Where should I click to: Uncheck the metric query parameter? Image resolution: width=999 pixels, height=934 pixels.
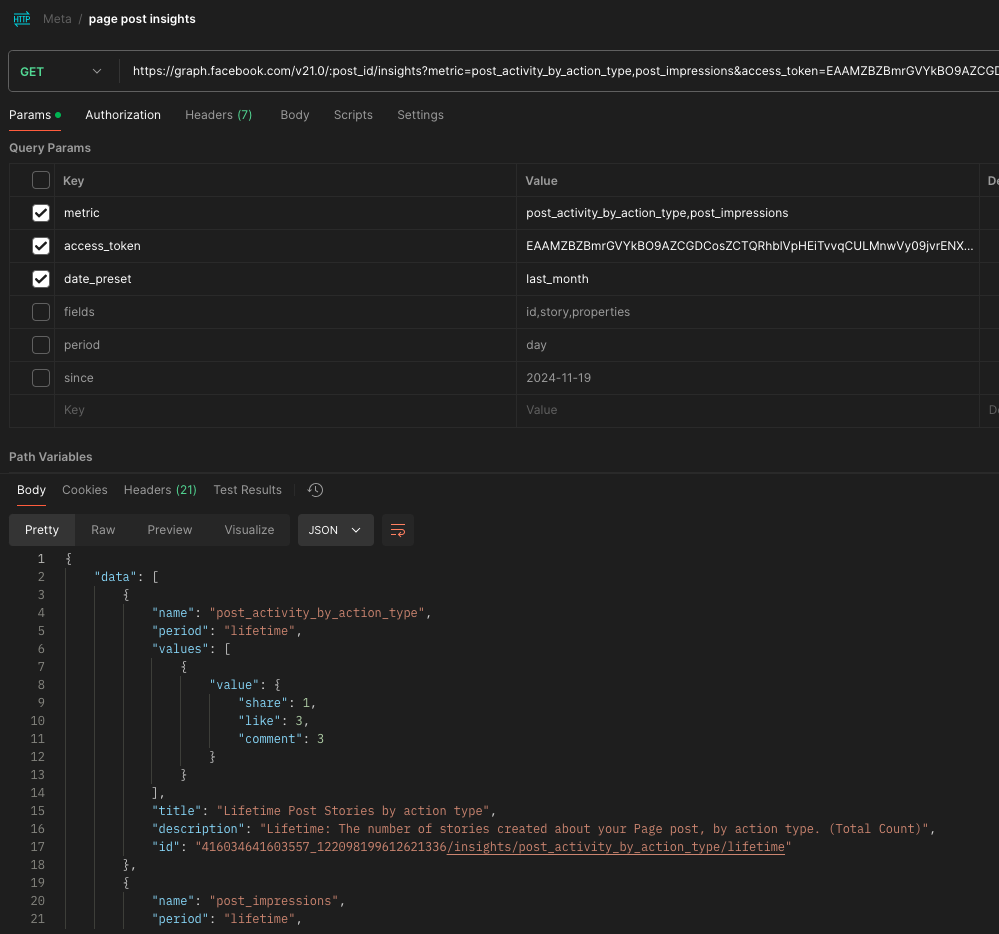tap(41, 213)
